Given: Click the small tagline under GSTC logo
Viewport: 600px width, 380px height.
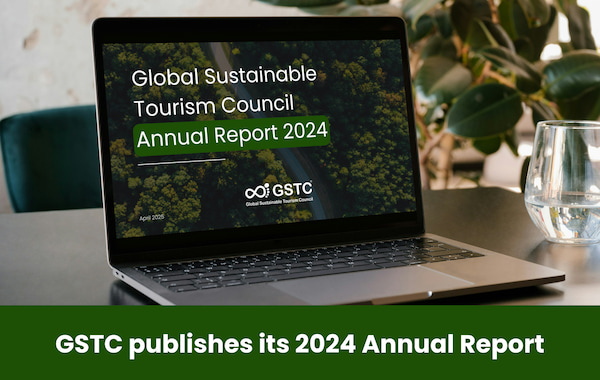Looking at the screenshot, I should pos(279,202).
